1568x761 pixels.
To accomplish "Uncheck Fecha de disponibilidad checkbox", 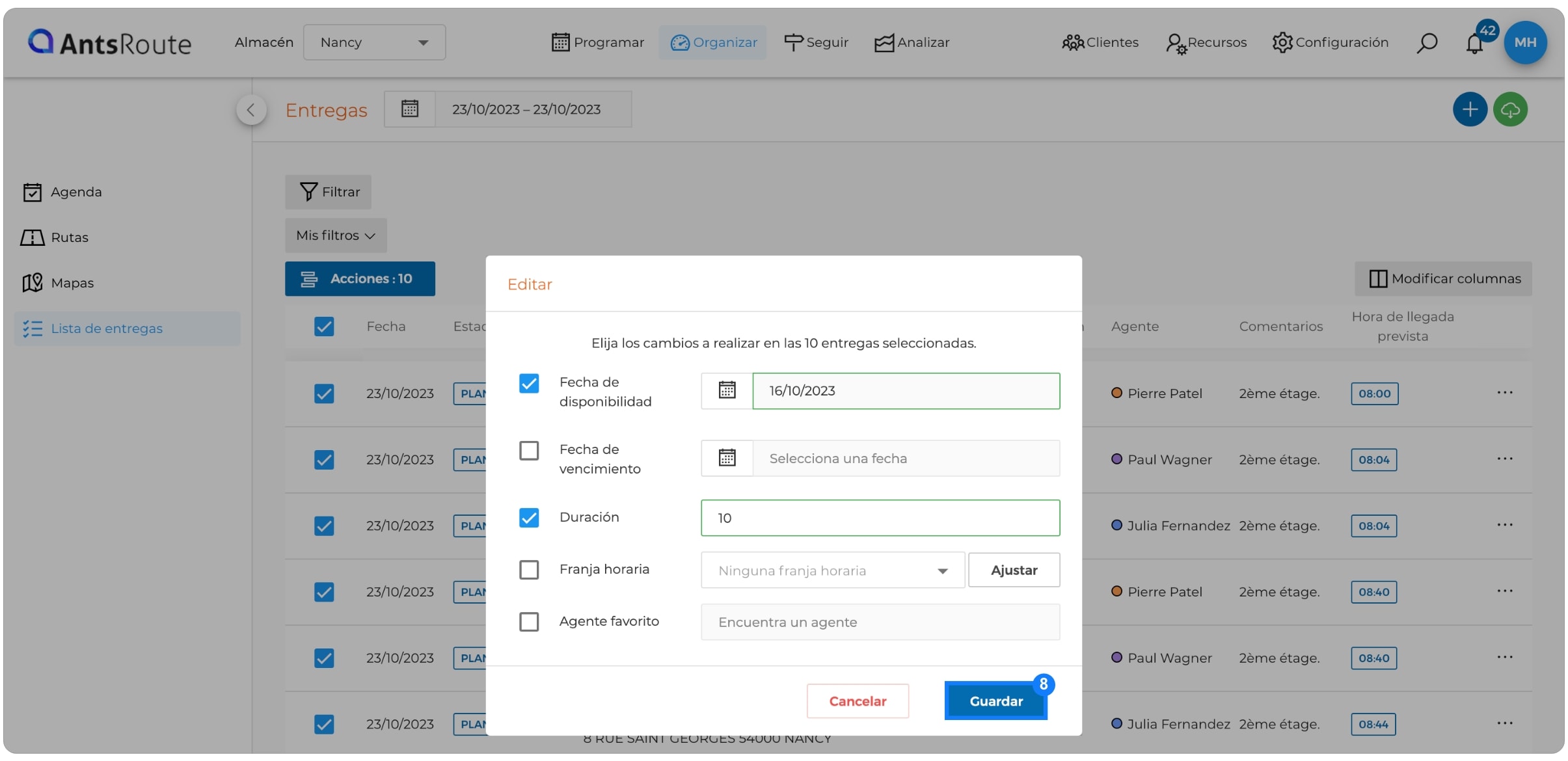I will [529, 383].
